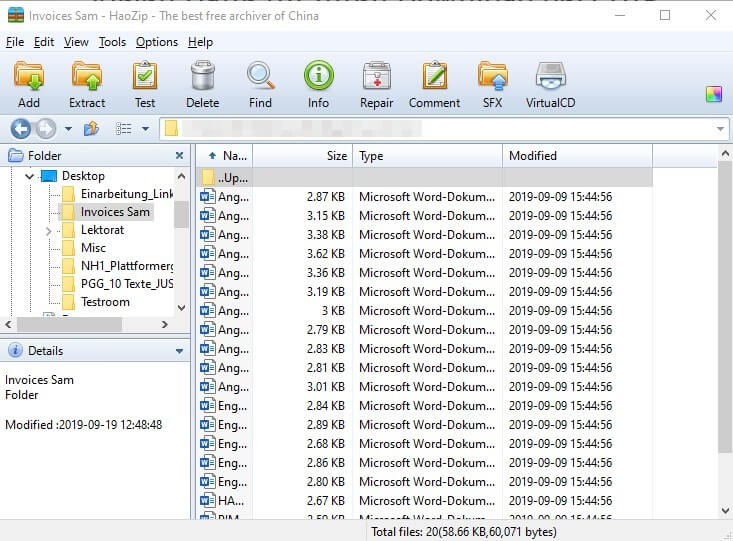Collapse the Desktop tree node

[x=29, y=176]
